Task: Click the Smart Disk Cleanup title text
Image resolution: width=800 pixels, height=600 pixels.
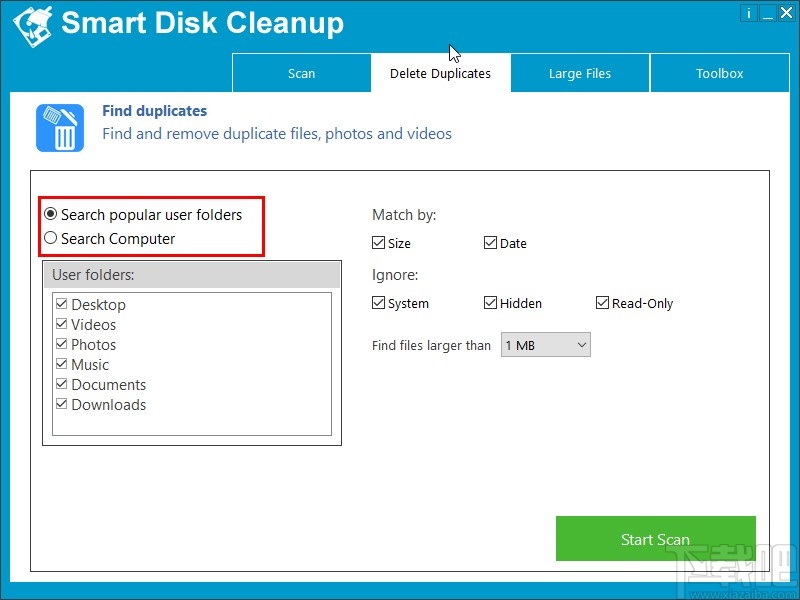Action: [203, 23]
